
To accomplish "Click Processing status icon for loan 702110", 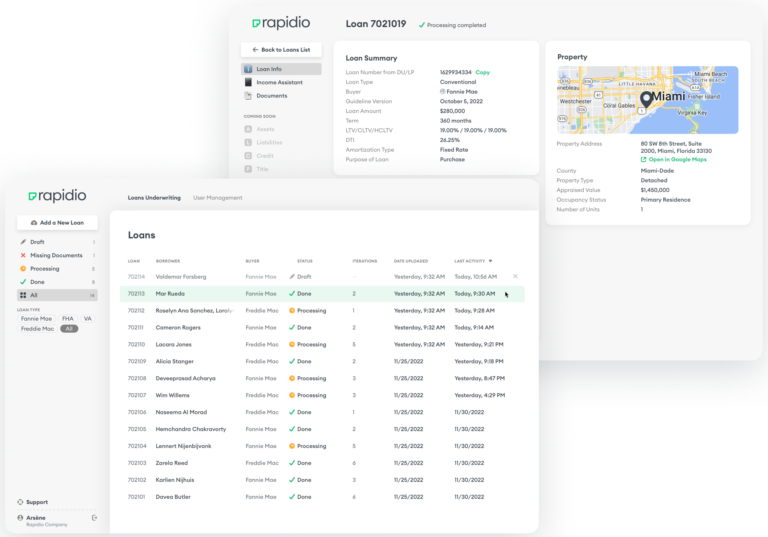I will click(292, 344).
